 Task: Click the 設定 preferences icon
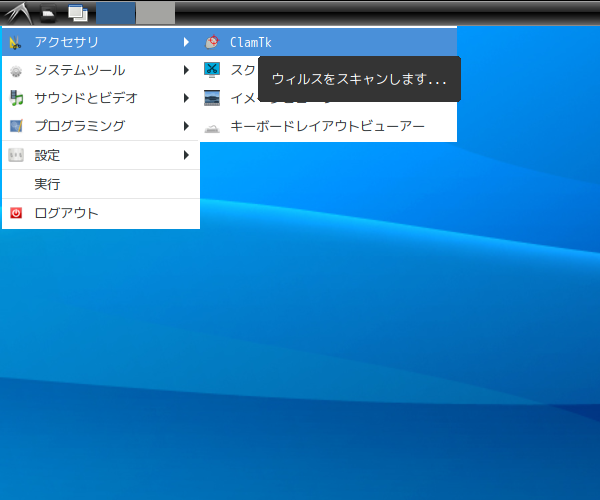(16, 155)
